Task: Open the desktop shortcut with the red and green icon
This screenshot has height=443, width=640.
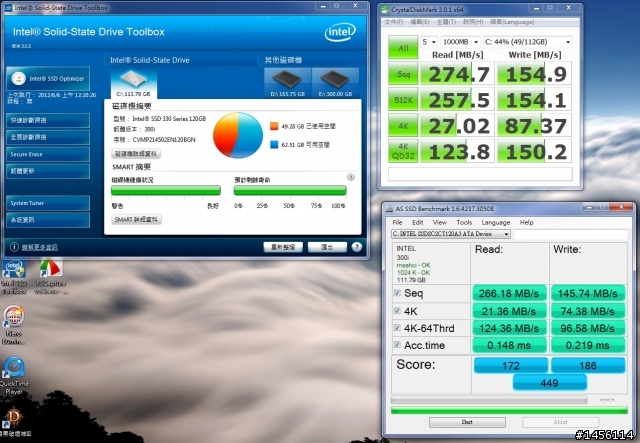Action: pyautogui.click(x=51, y=277)
